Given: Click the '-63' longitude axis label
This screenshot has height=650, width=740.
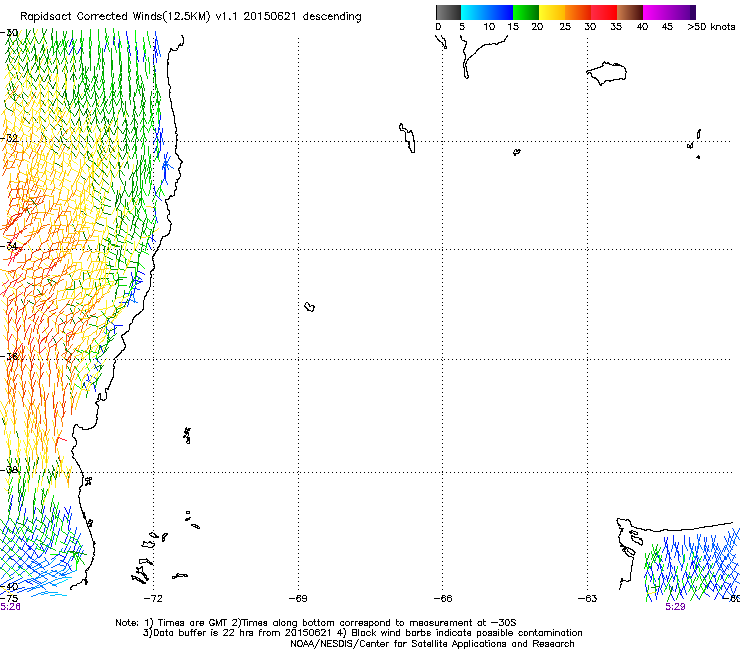Looking at the screenshot, I should [x=587, y=599].
